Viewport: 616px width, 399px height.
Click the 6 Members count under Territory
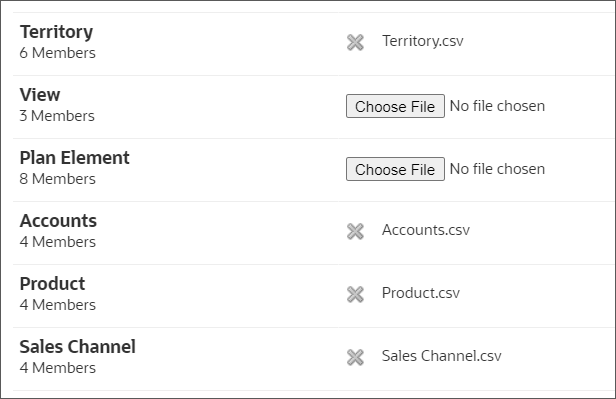click(x=57, y=53)
